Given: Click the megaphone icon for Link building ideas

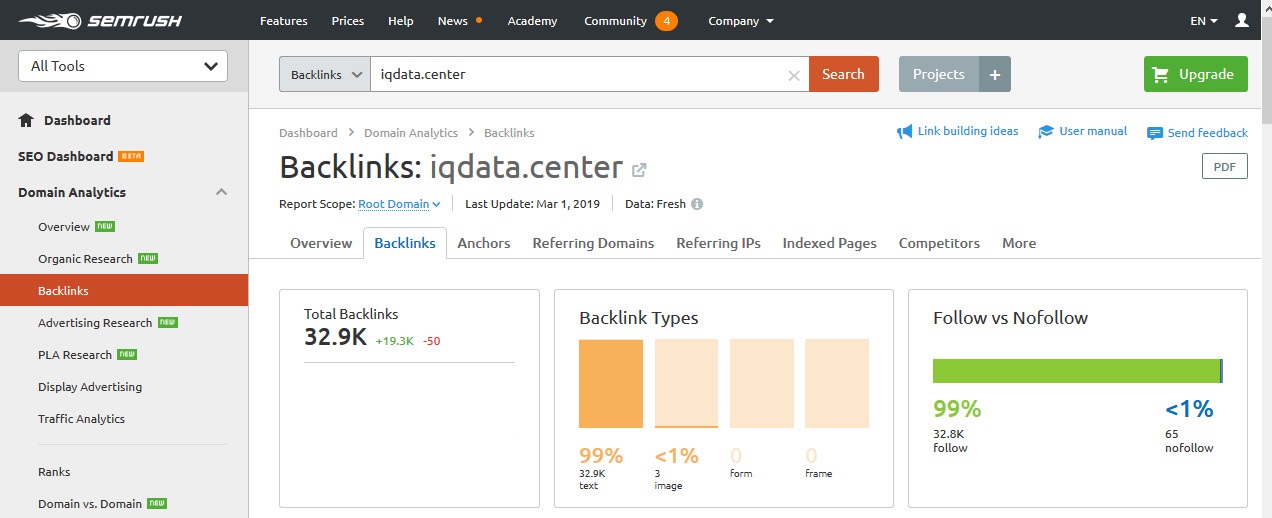Looking at the screenshot, I should tap(905, 132).
